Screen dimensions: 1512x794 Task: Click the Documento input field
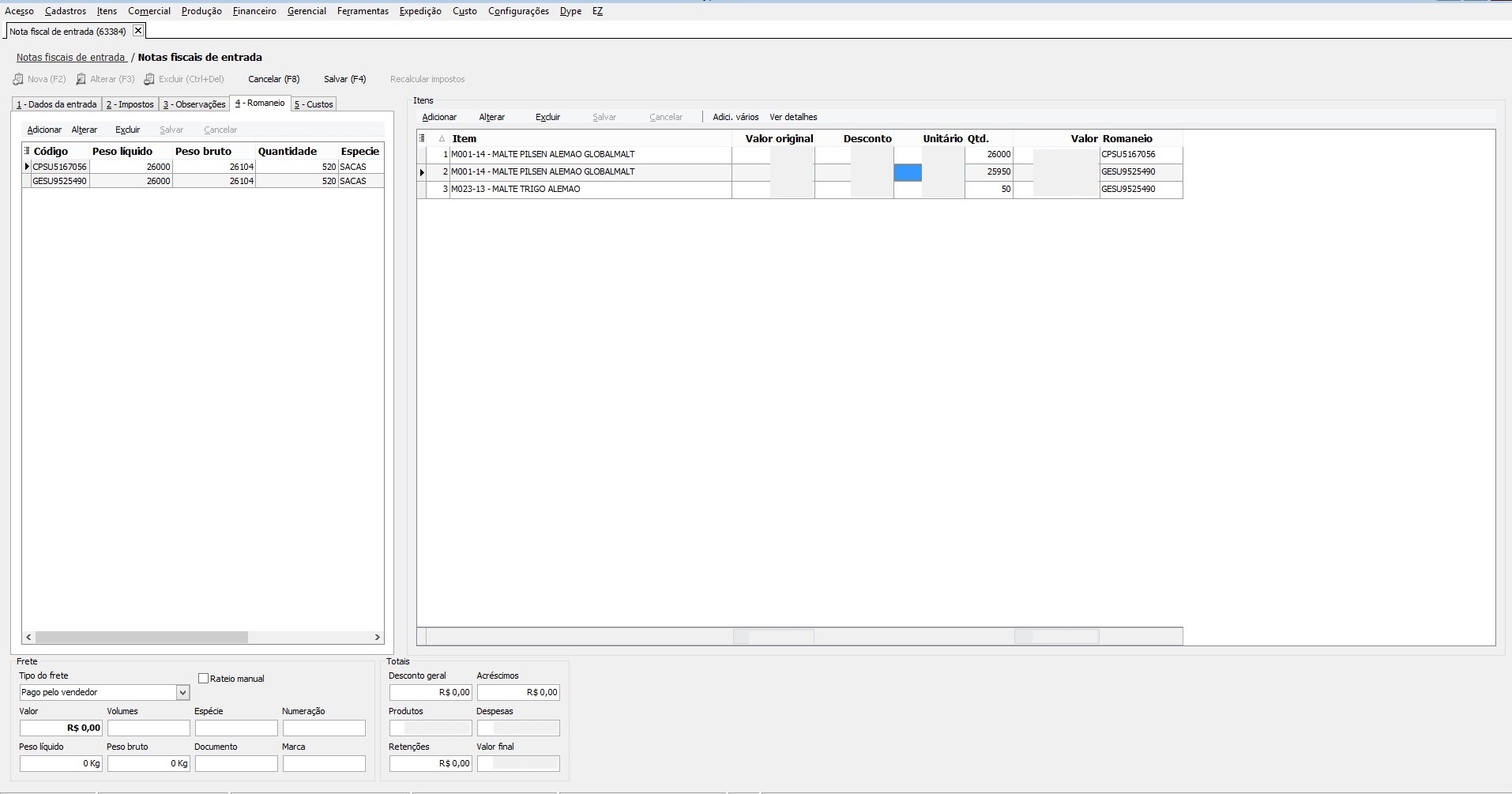[236, 763]
